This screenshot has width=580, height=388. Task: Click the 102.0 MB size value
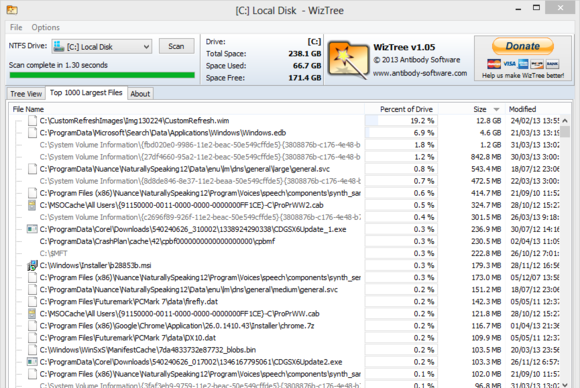pos(486,374)
